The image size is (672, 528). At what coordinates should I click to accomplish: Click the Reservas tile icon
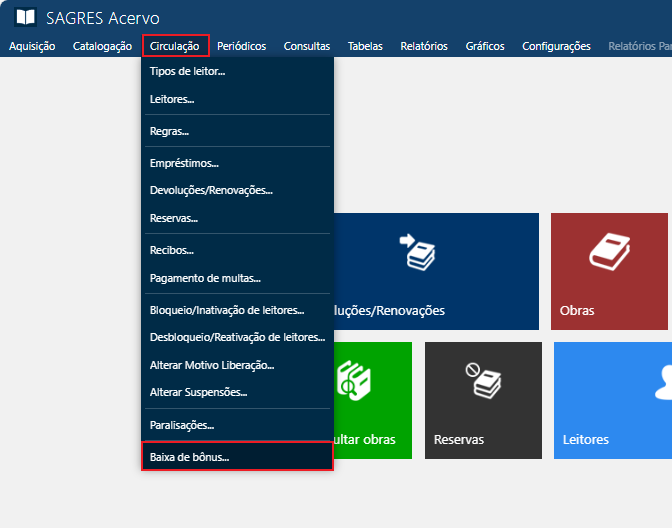point(483,381)
